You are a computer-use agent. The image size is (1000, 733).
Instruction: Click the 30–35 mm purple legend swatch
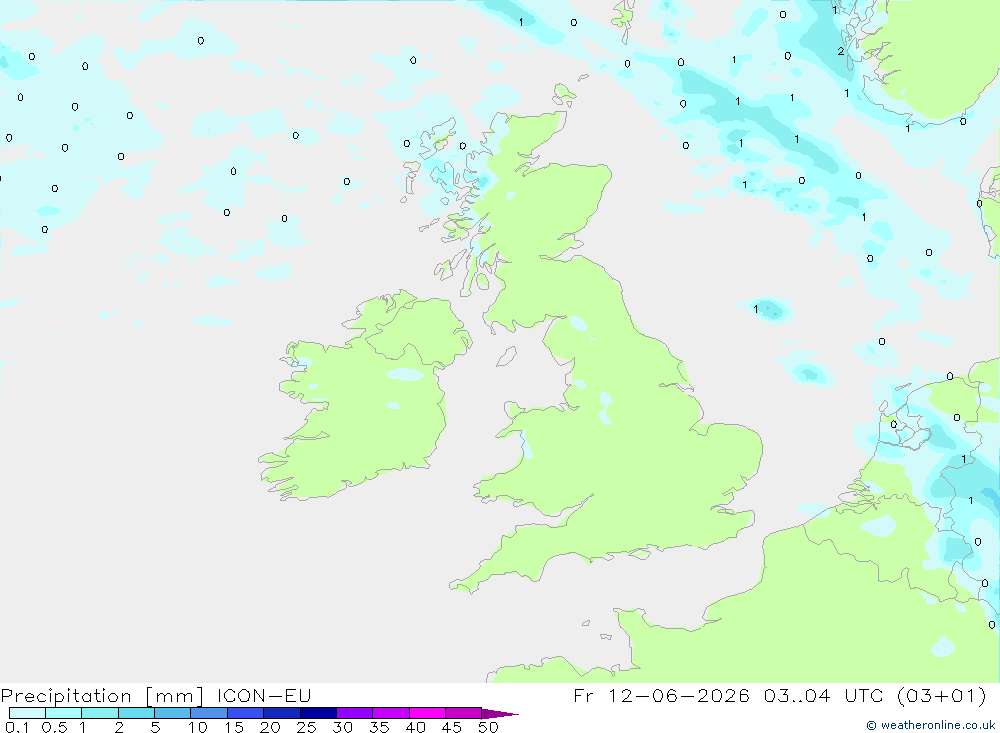(355, 713)
